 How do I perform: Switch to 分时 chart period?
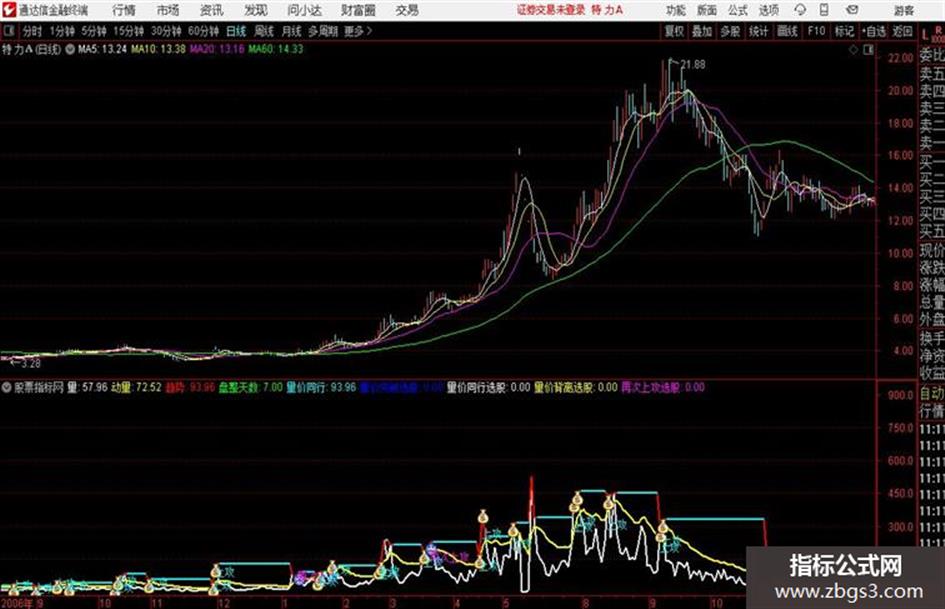pos(32,31)
